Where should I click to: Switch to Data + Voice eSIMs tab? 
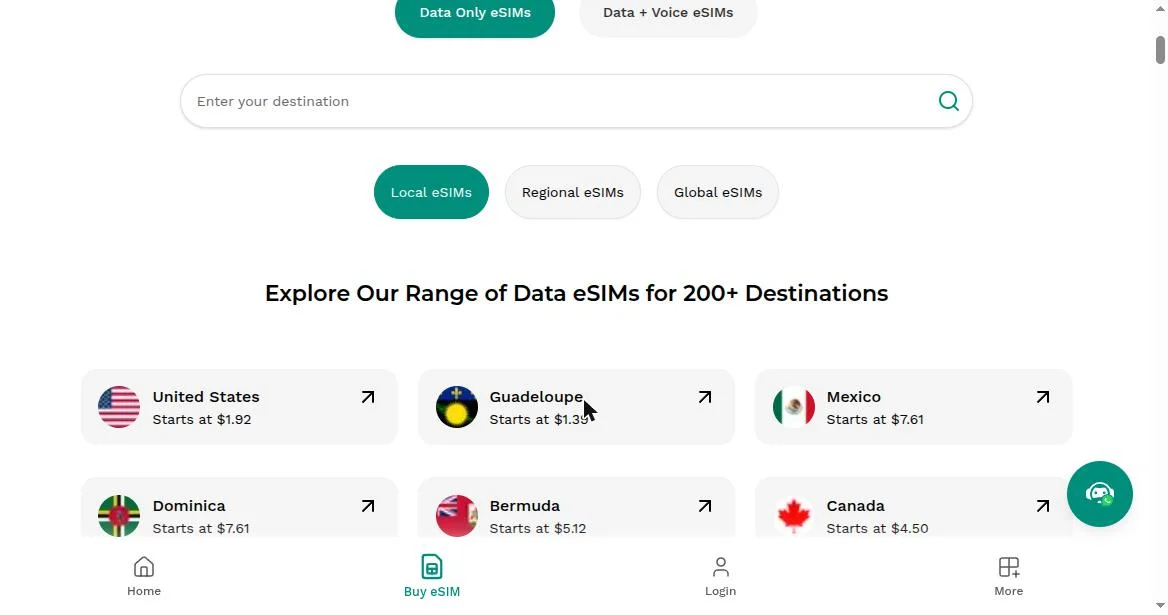668,13
